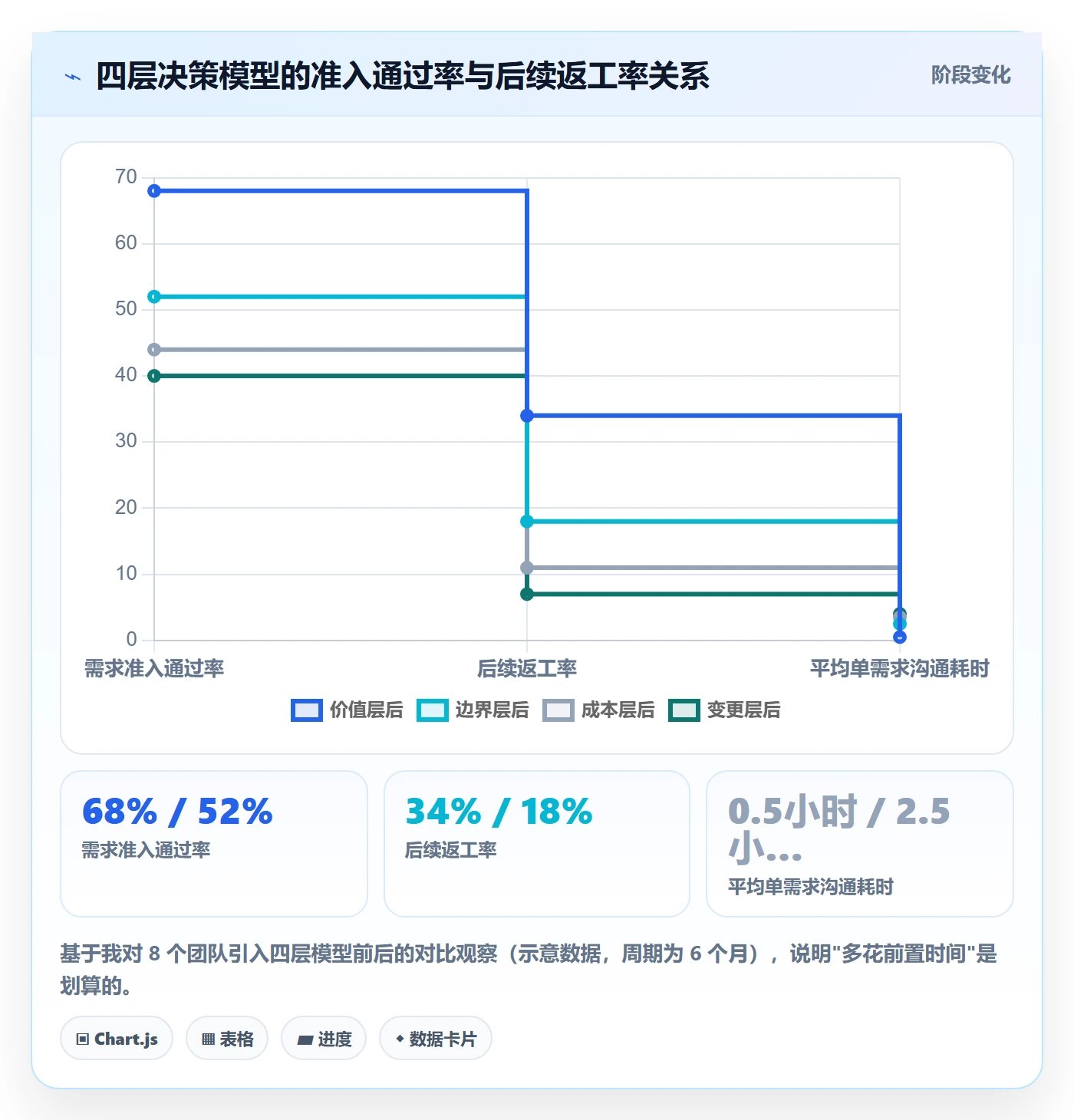Select the 进度 tag chip

click(324, 1039)
